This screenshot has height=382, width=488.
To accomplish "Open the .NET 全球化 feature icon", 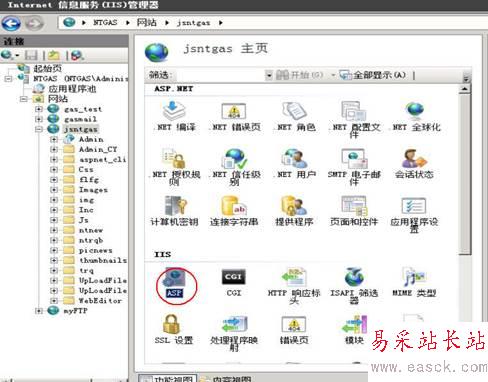I will [x=415, y=111].
